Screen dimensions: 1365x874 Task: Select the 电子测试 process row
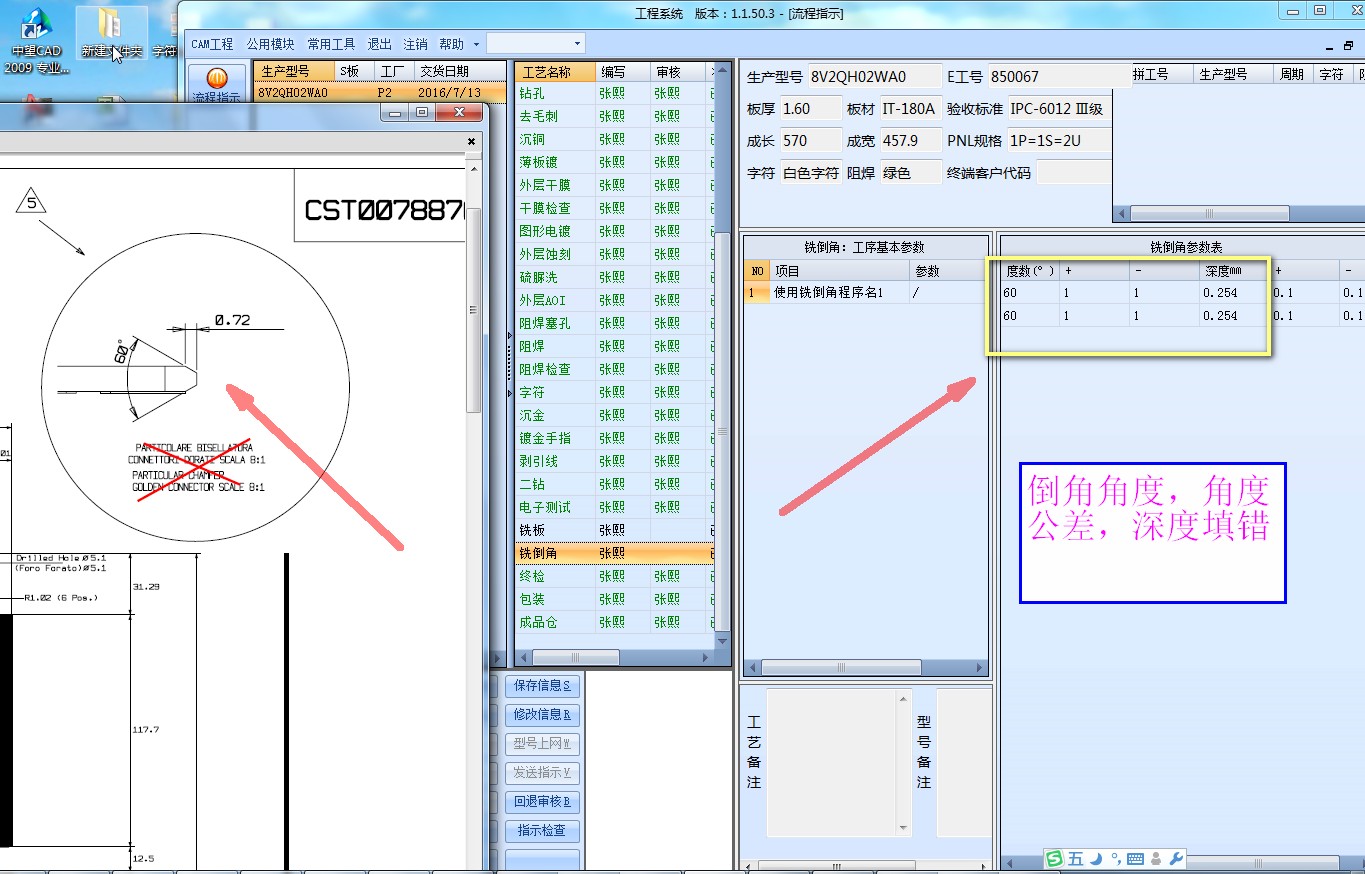click(x=614, y=506)
